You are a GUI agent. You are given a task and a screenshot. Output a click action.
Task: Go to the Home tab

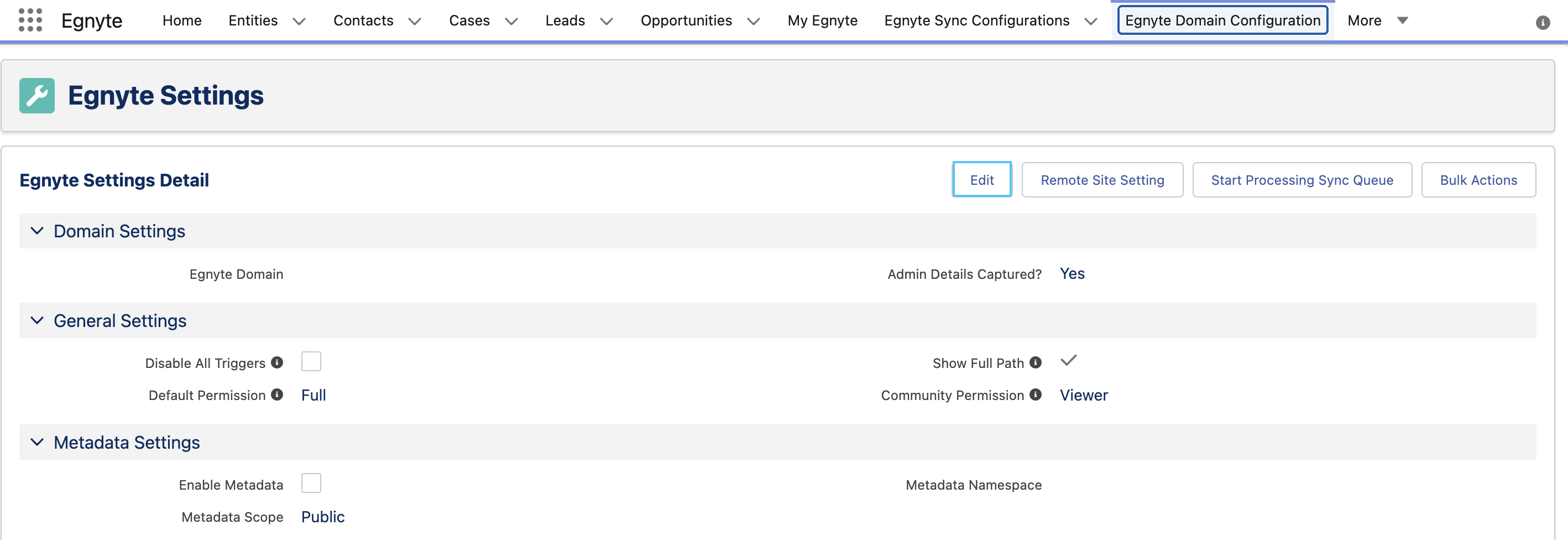coord(182,20)
